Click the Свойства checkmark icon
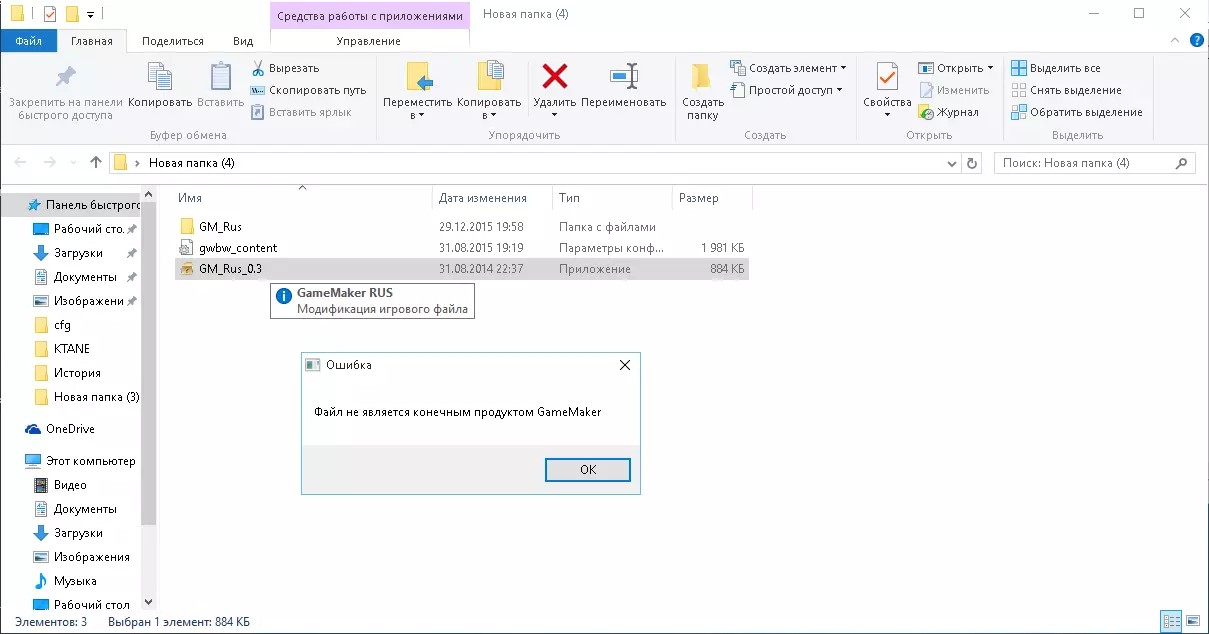The height and width of the screenshot is (634, 1209). [x=887, y=77]
